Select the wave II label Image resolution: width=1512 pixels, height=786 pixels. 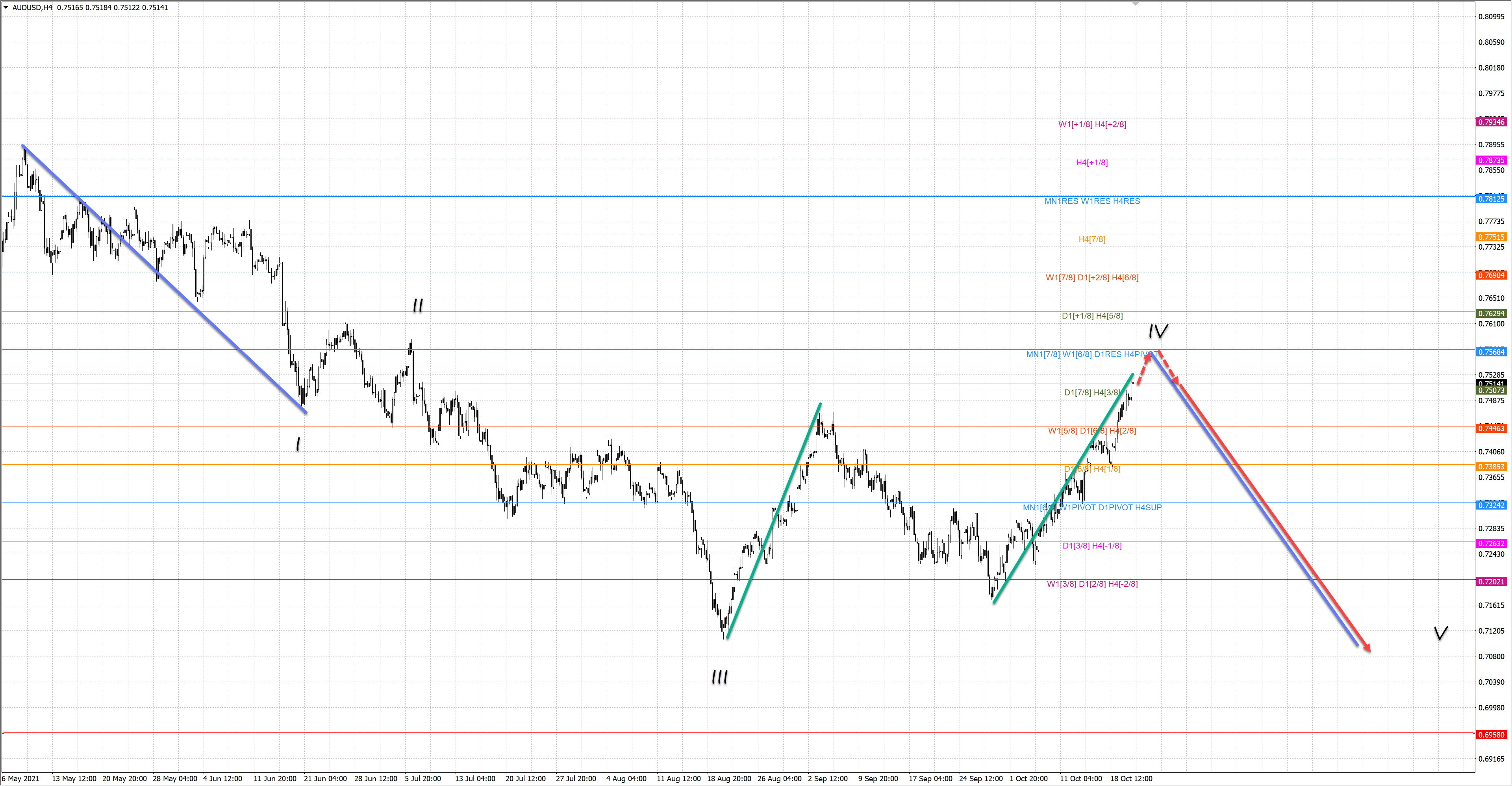click(418, 306)
